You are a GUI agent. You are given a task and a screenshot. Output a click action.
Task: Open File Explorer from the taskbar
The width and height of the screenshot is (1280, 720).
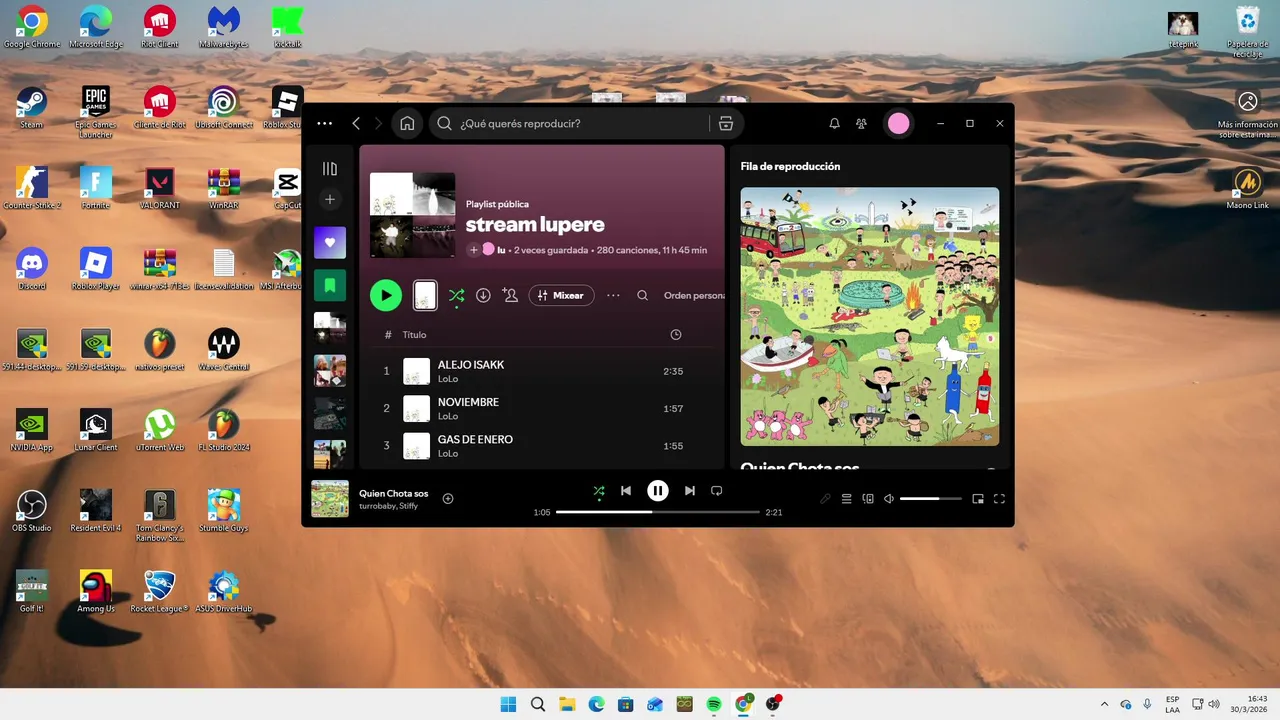coord(567,704)
